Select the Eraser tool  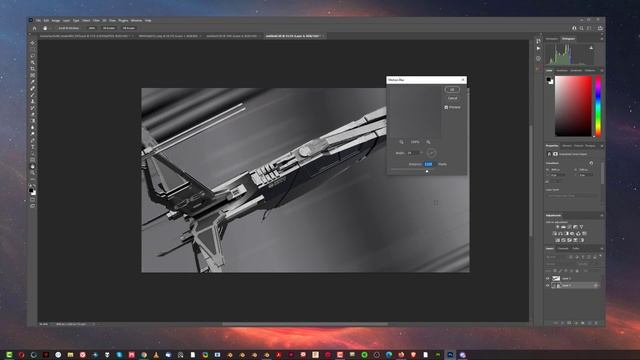33,114
